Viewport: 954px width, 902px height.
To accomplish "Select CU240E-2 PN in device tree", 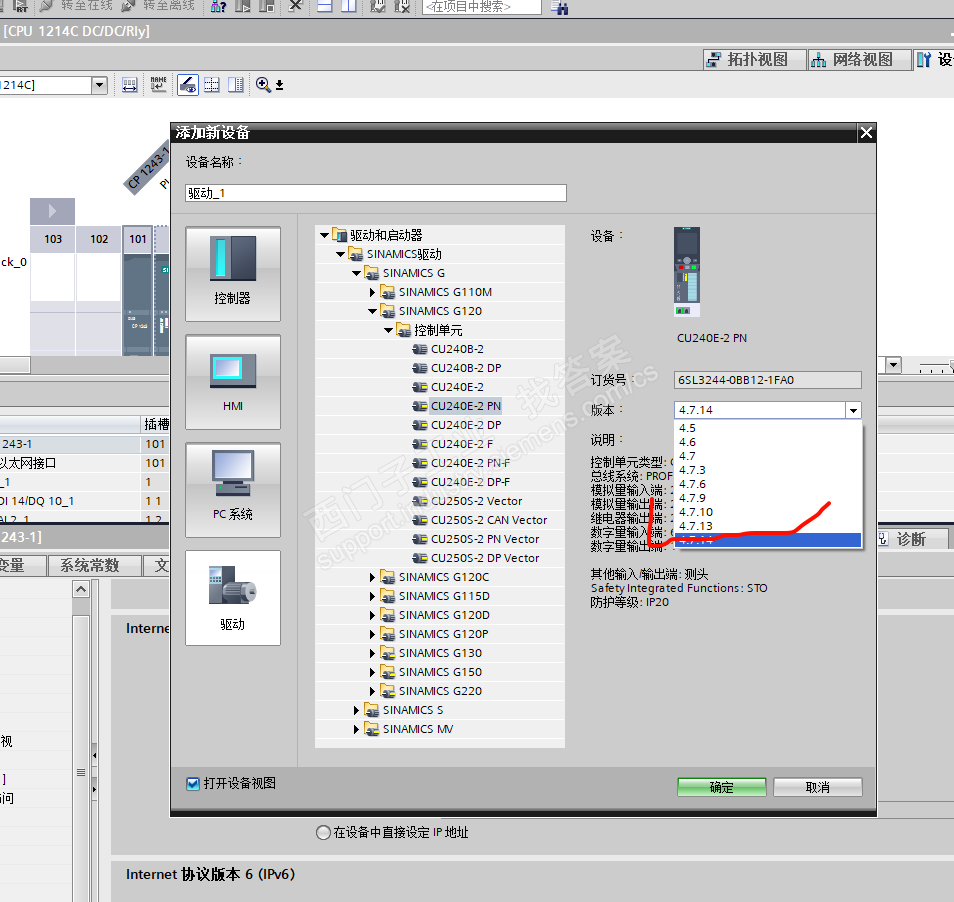I will pos(465,406).
